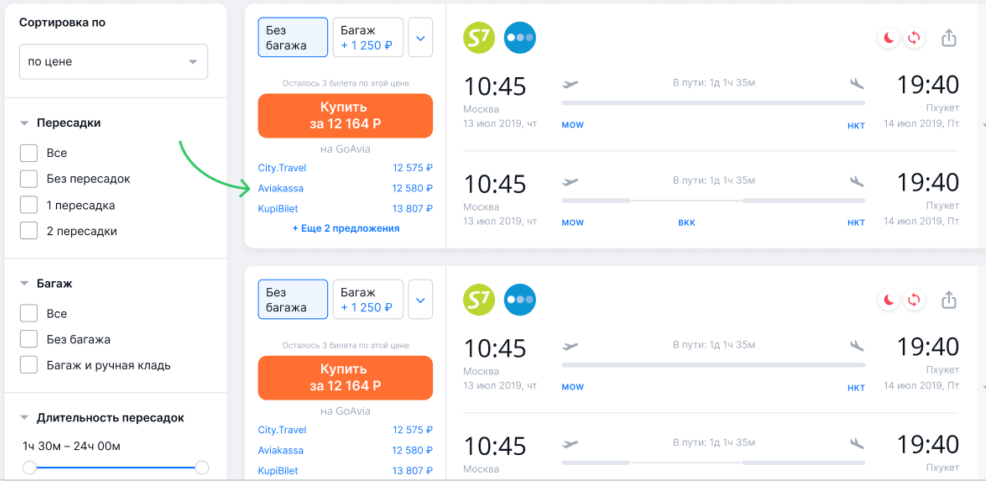
Task: Select the "Багаж + 1 250 ₽" option on first ticket
Action: click(x=368, y=38)
